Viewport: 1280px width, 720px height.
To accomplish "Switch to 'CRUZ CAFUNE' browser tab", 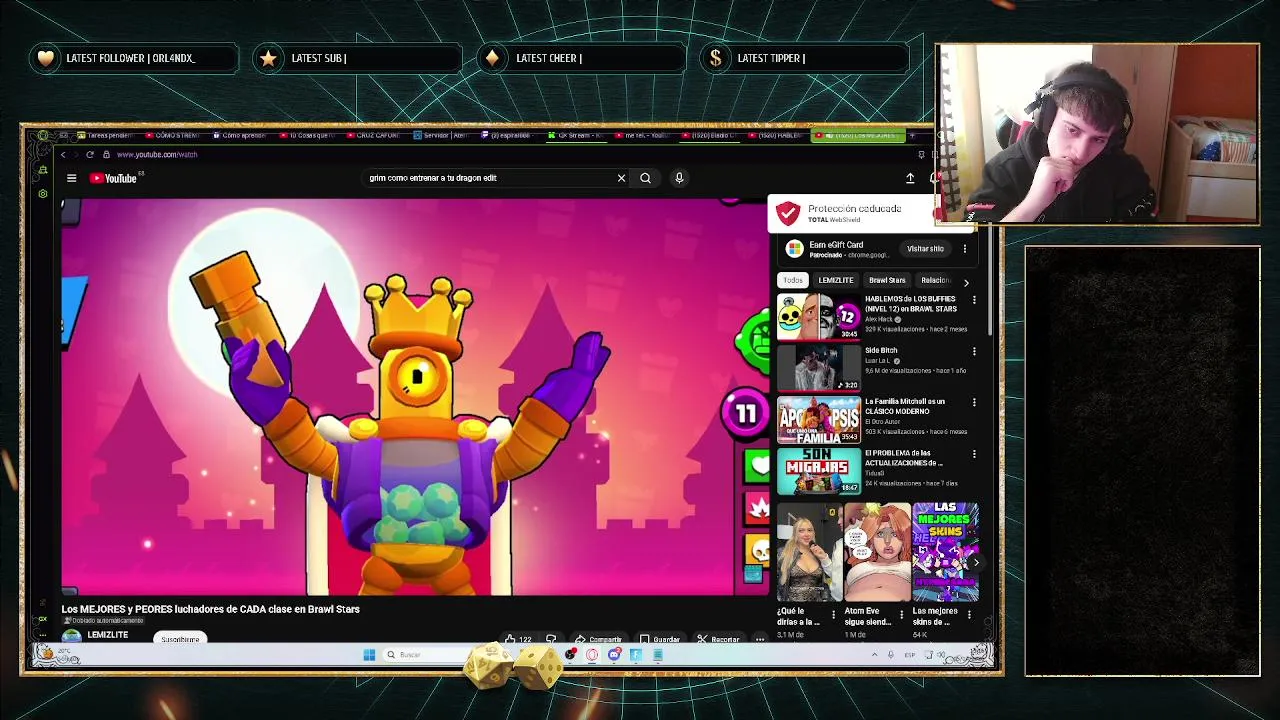I will pyautogui.click(x=374, y=135).
